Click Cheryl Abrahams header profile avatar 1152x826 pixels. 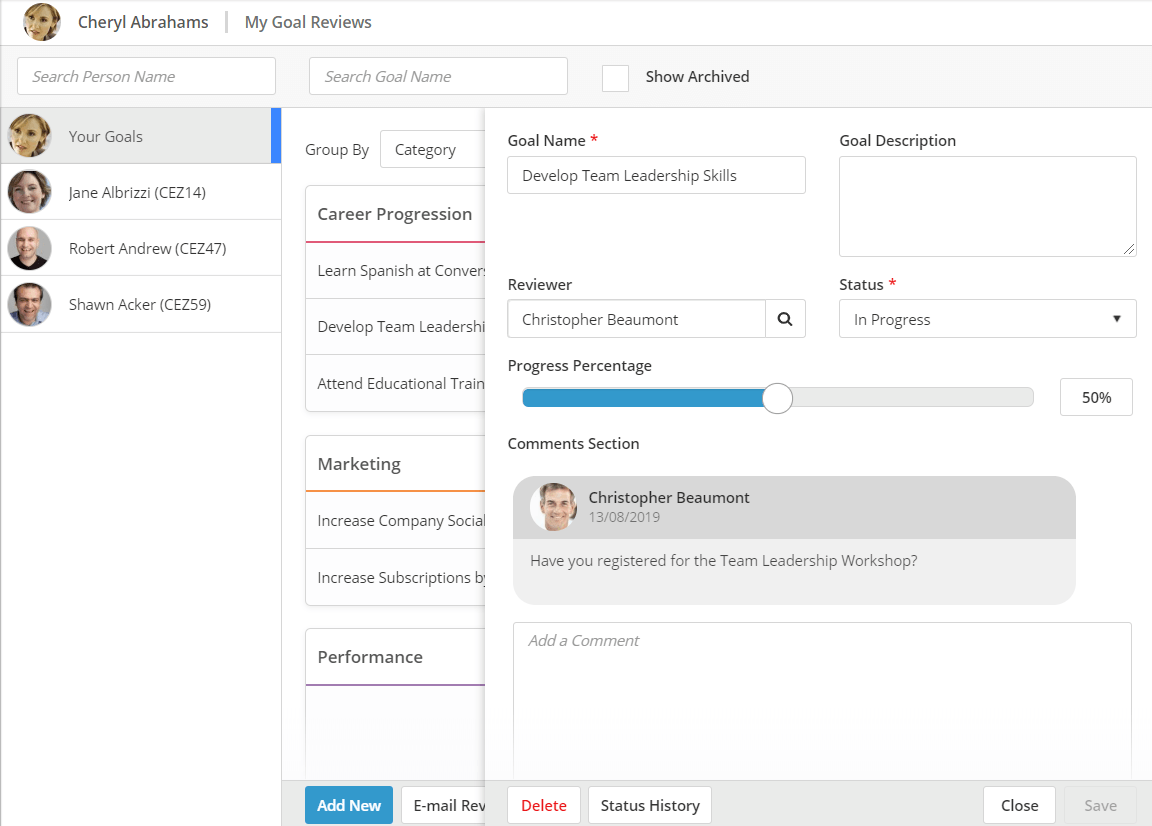(42, 22)
